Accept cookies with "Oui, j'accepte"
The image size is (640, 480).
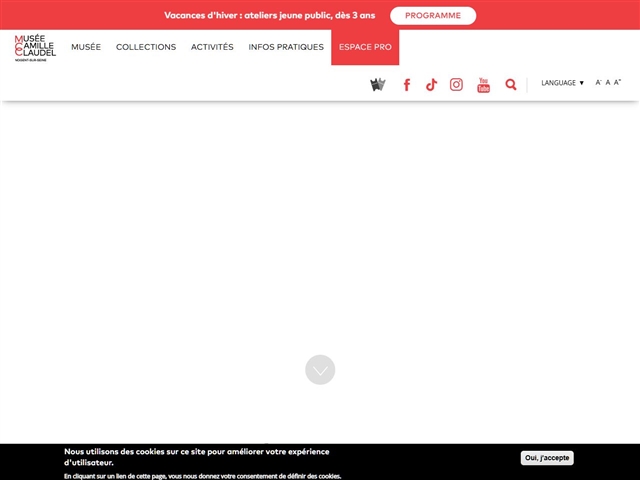547,458
